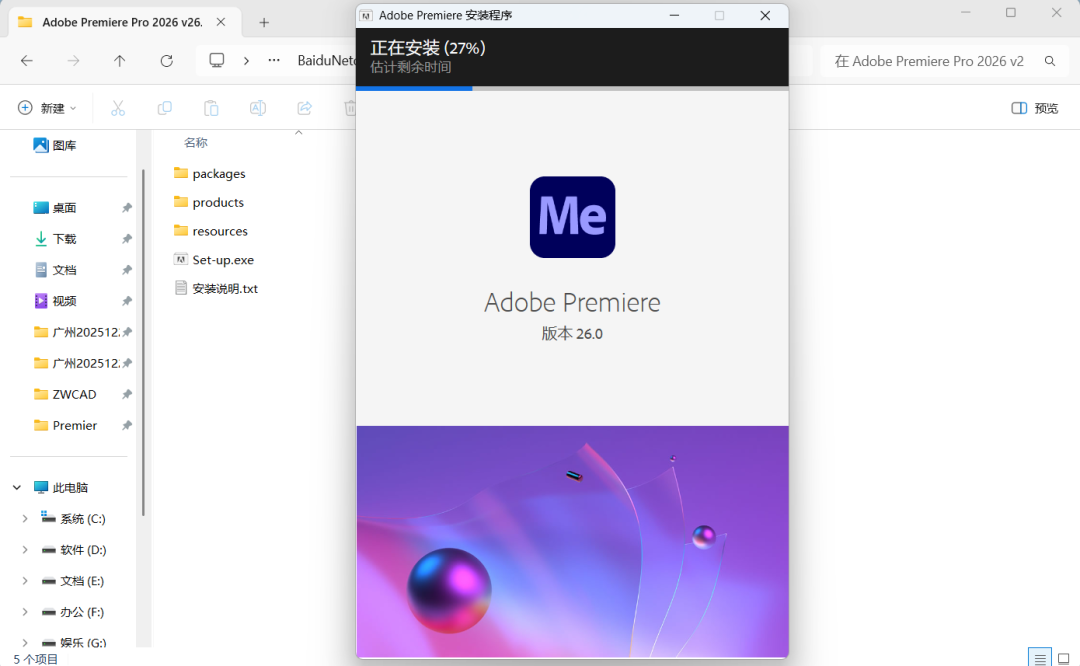Switch to large thumbnails view
The width and height of the screenshot is (1080, 666).
(1066, 658)
